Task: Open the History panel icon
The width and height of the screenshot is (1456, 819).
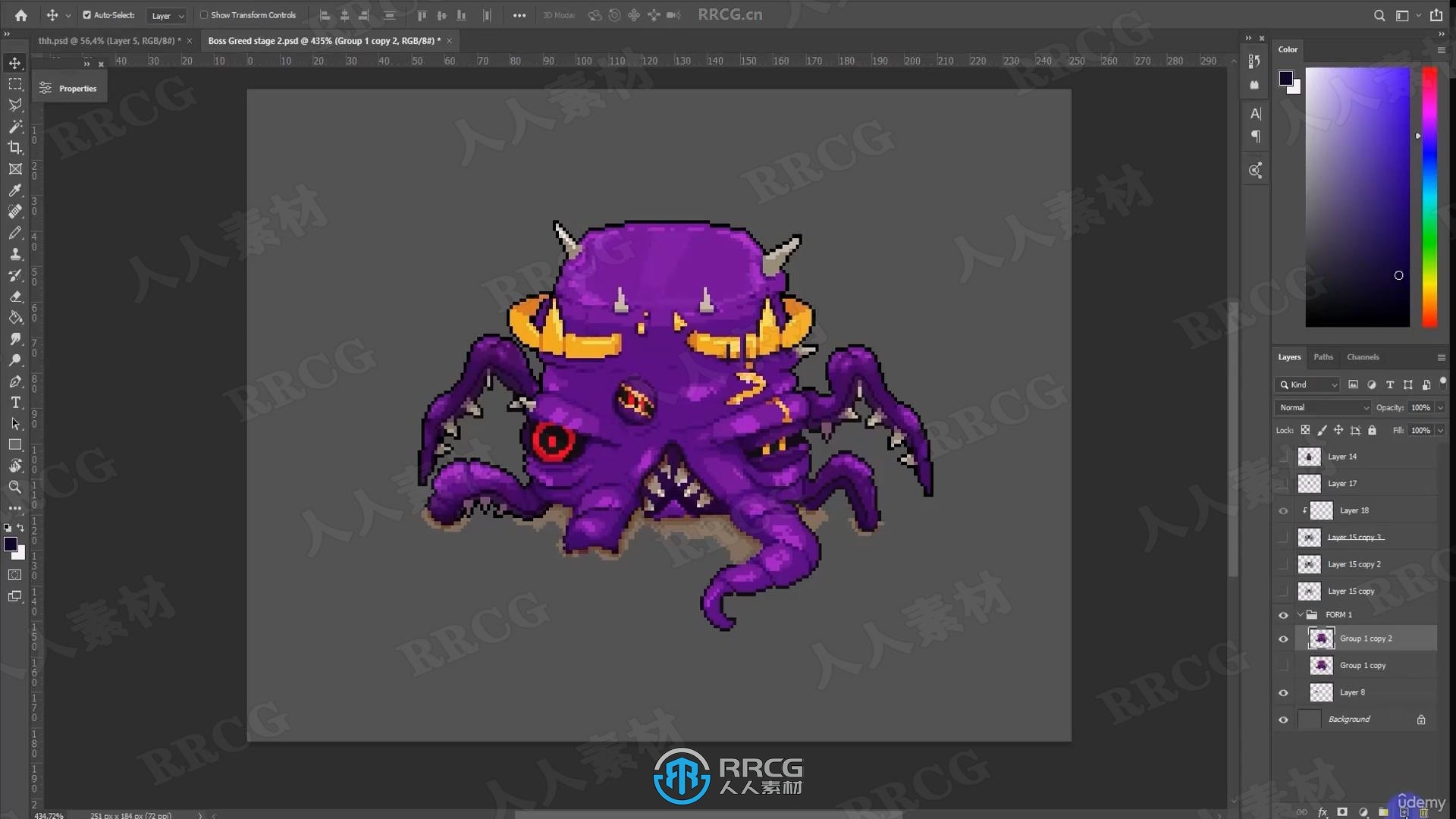Action: 1254,61
